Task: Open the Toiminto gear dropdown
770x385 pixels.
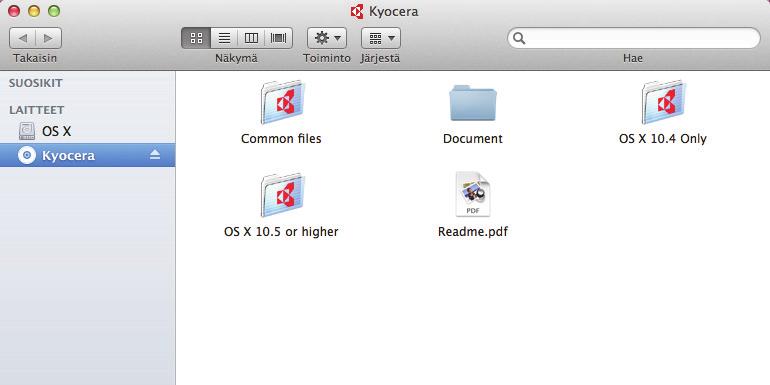Action: point(327,38)
